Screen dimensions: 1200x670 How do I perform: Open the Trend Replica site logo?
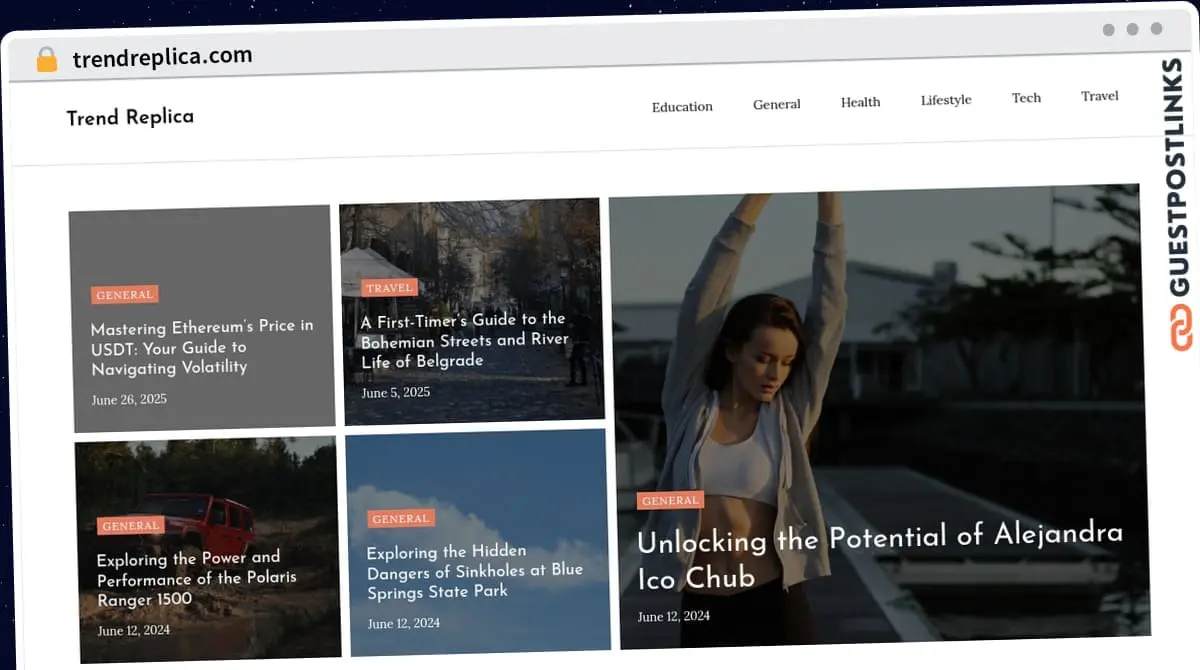tap(130, 117)
